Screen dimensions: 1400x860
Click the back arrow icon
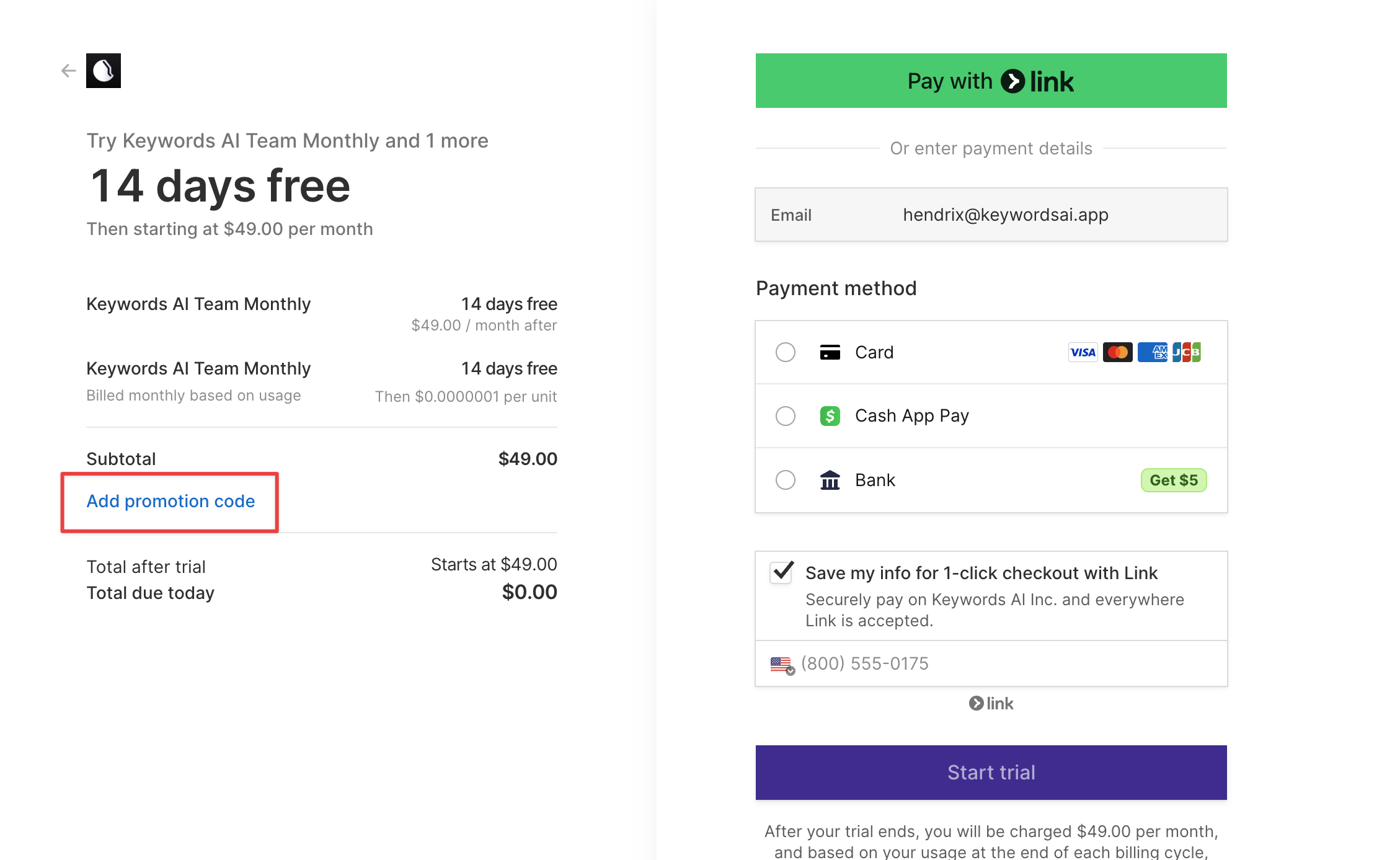click(x=68, y=71)
